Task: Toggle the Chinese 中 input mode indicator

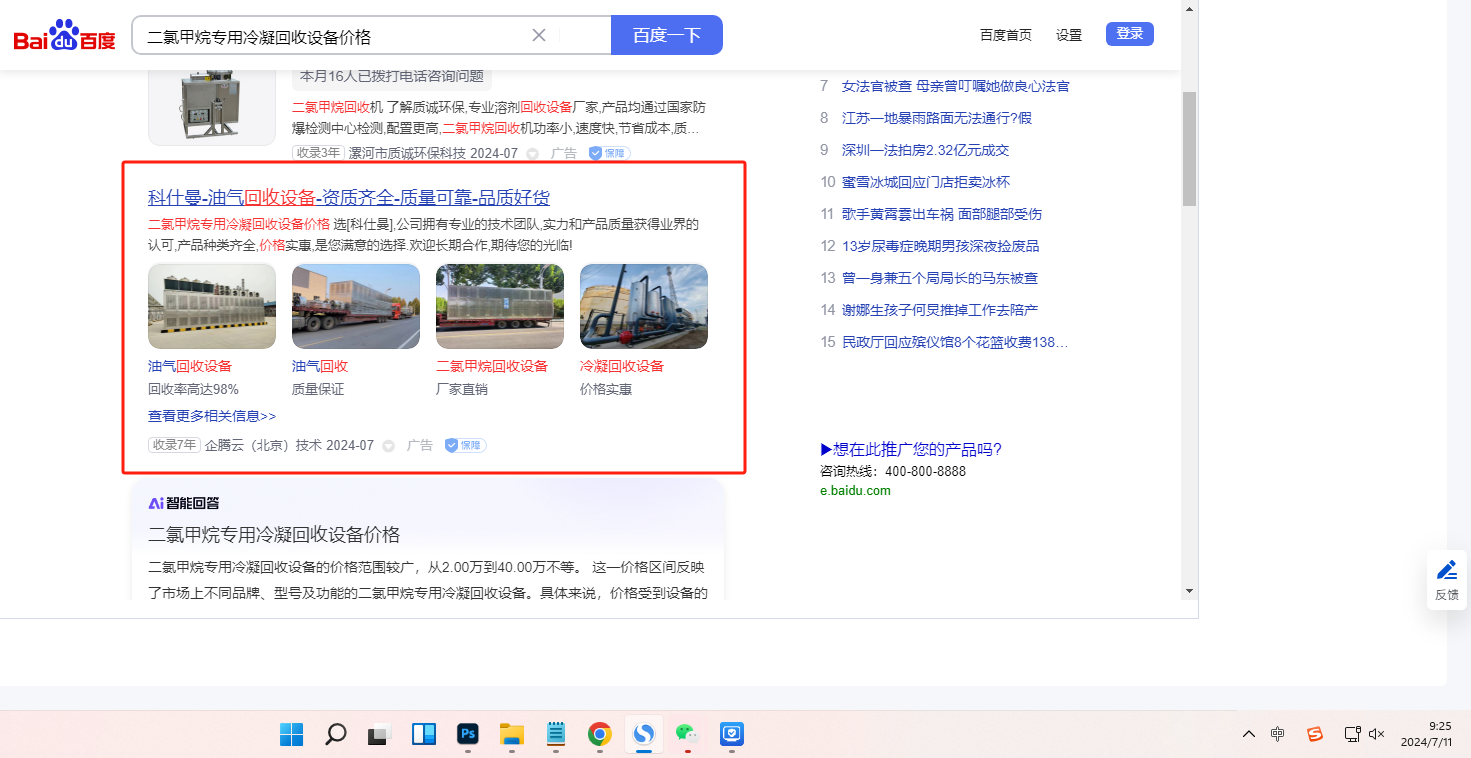Action: point(1278,734)
